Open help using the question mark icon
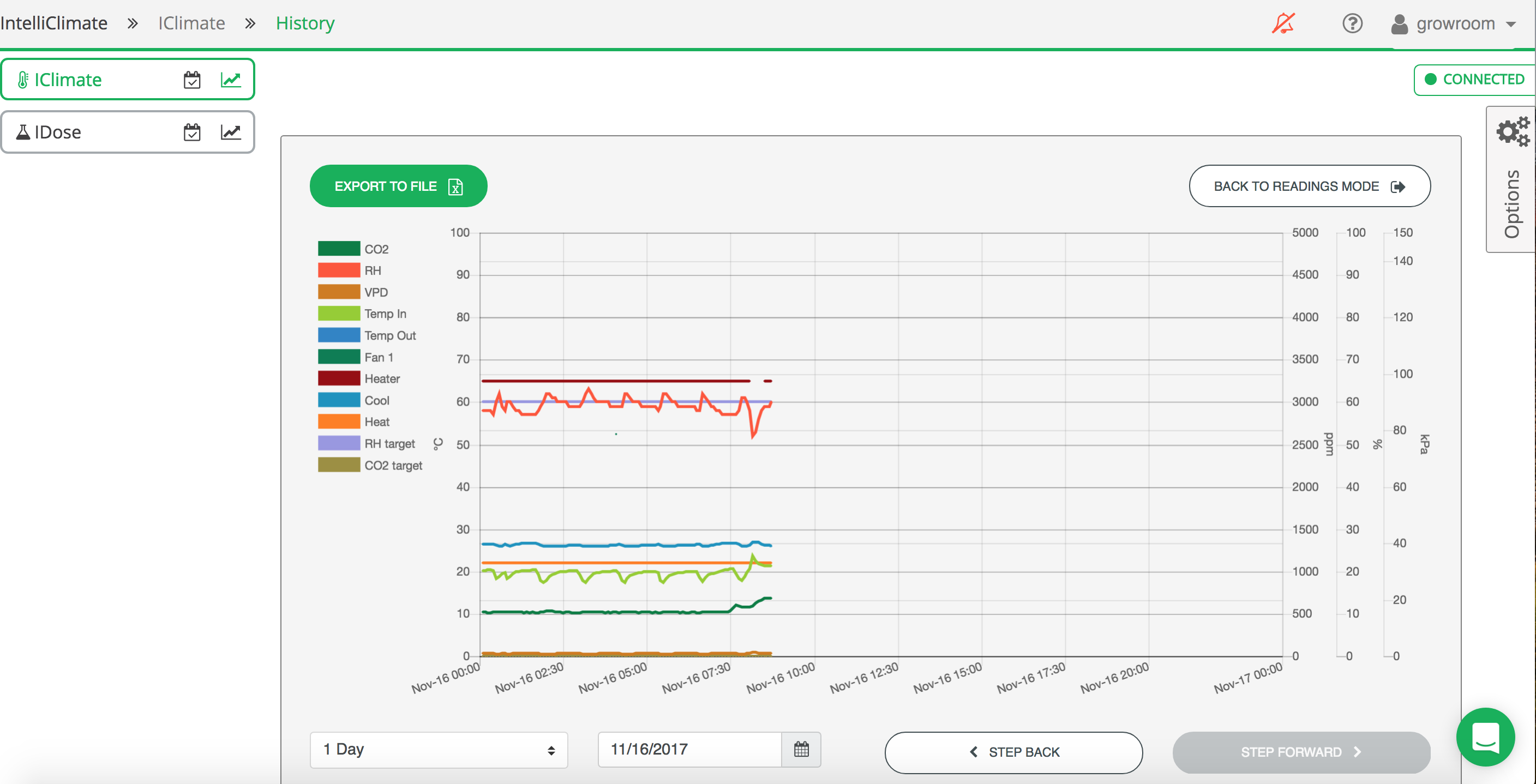 point(1352,23)
